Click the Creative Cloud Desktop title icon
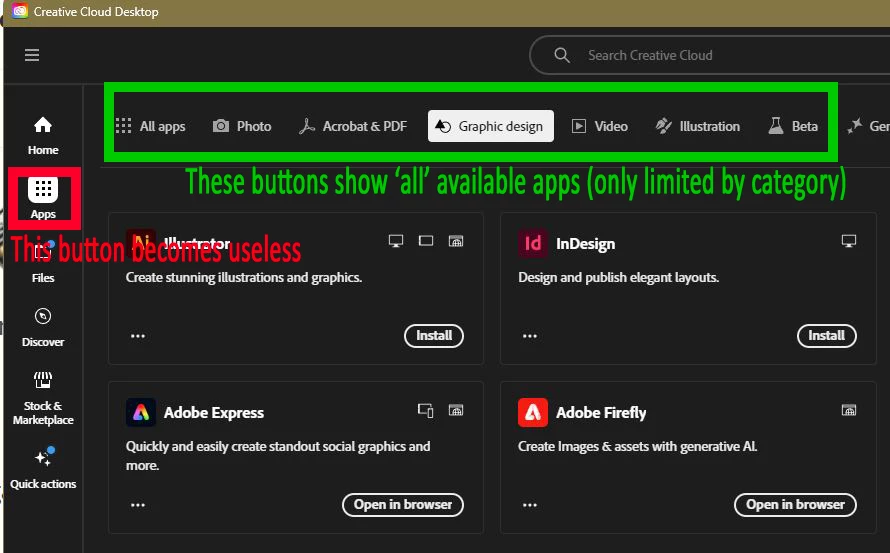 (20, 11)
